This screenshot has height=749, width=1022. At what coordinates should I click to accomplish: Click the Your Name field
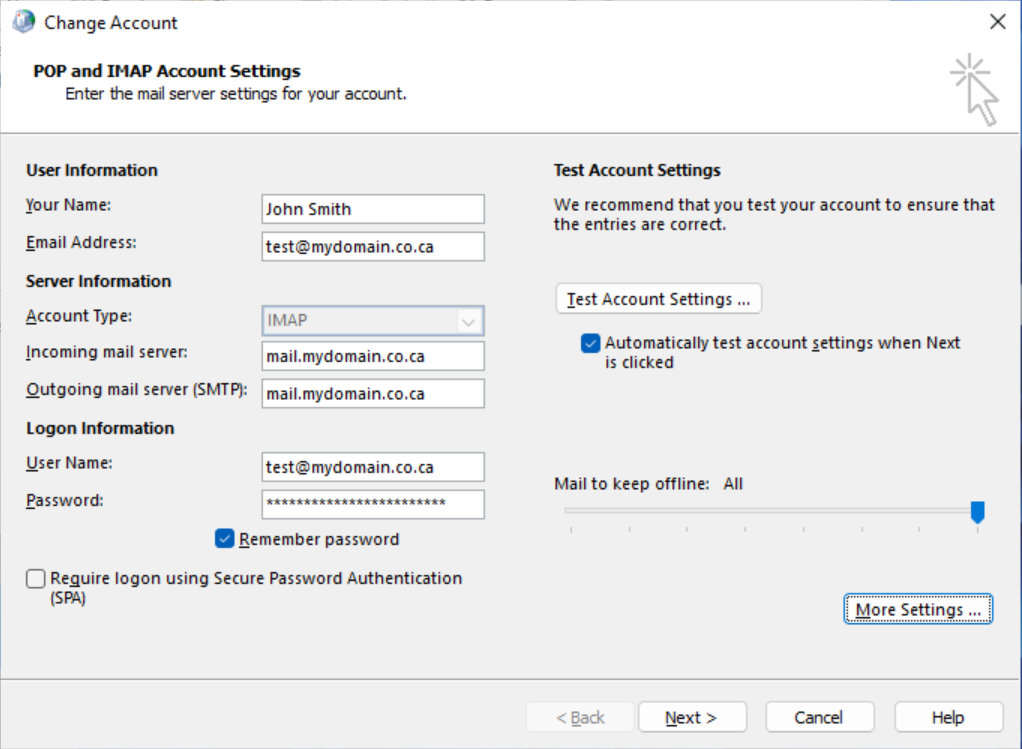[373, 209]
